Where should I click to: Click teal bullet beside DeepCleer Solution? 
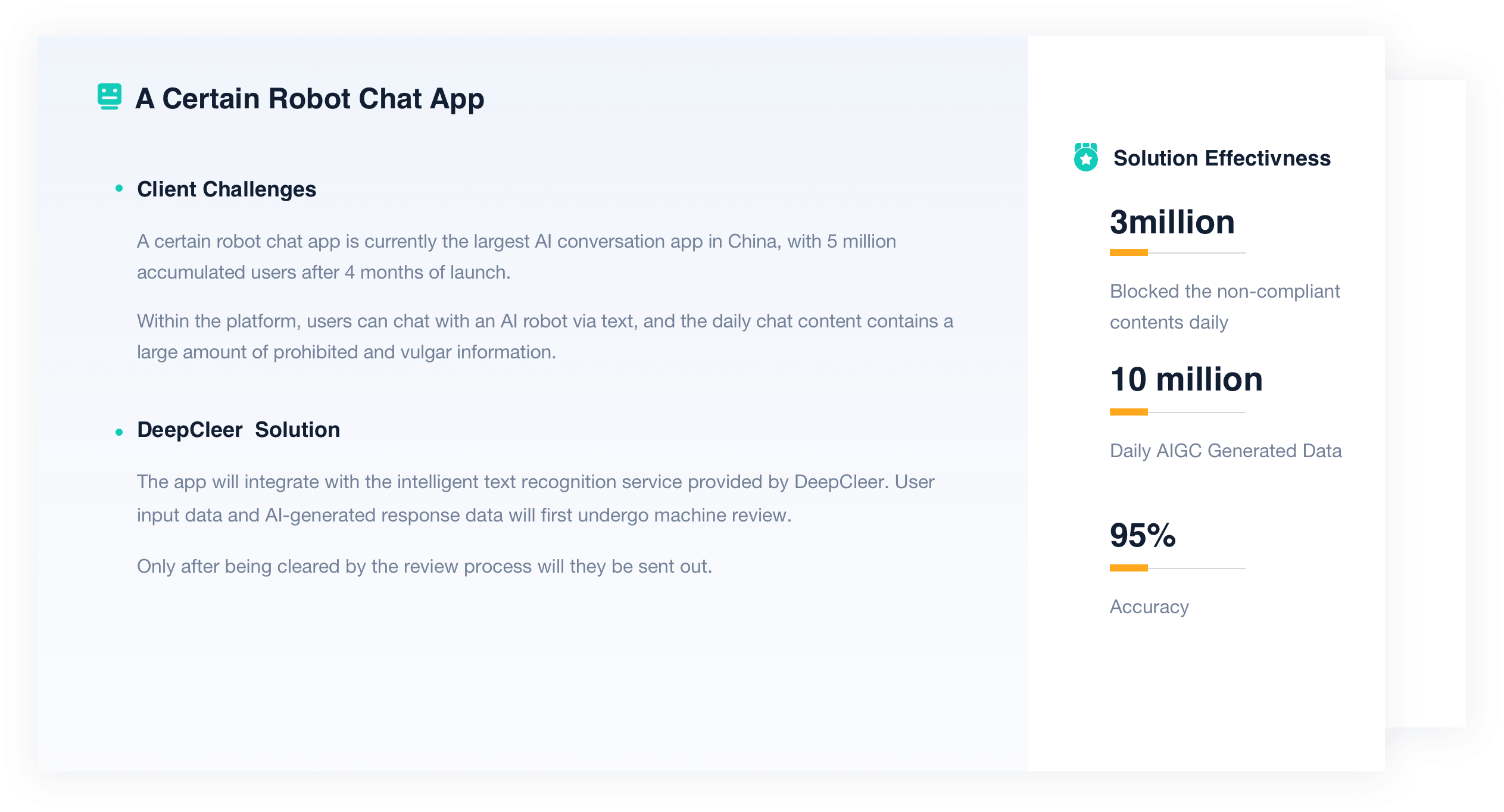[x=119, y=432]
